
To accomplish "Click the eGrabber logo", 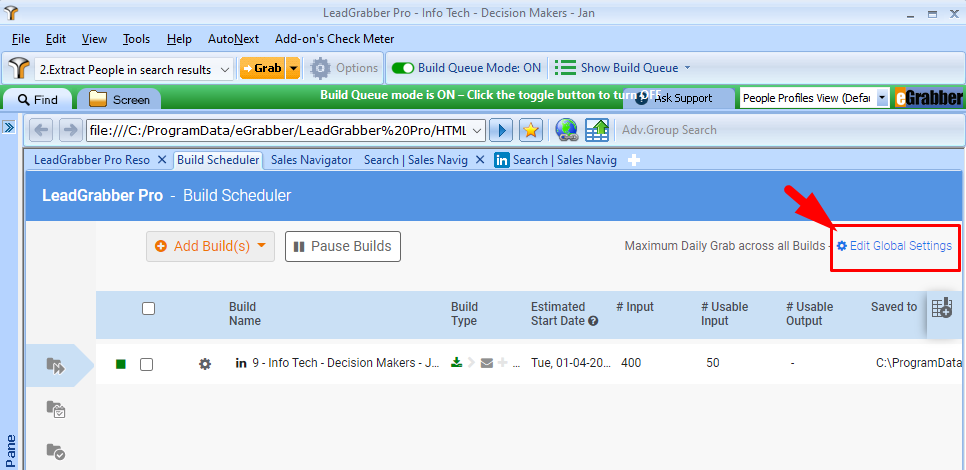I will point(928,97).
